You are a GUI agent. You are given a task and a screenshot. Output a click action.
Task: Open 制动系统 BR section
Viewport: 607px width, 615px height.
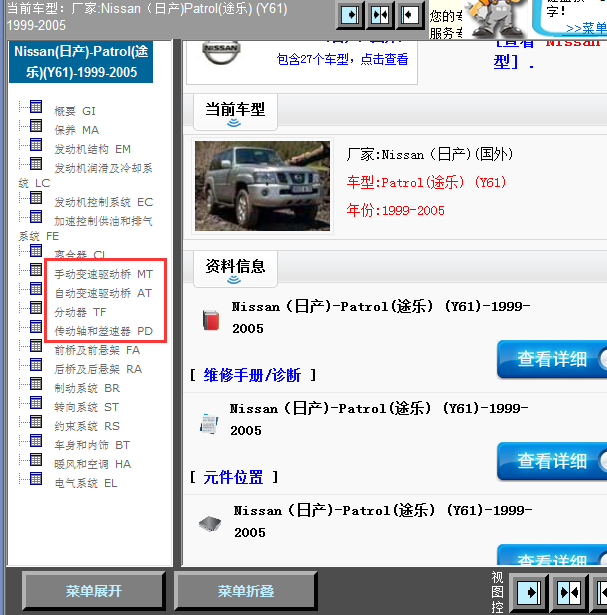coord(87,388)
